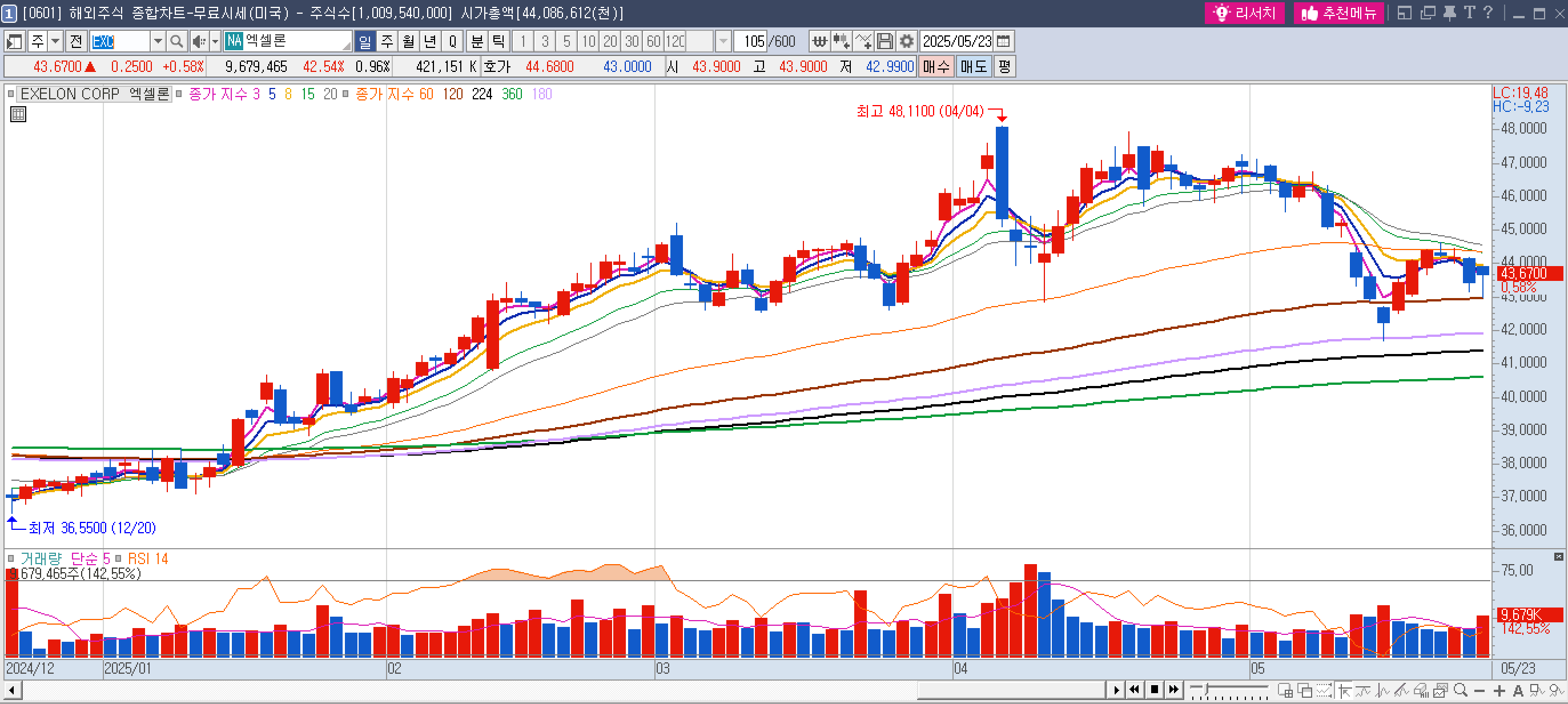Open the minute interval dropdown arrow

pyautogui.click(x=722, y=41)
